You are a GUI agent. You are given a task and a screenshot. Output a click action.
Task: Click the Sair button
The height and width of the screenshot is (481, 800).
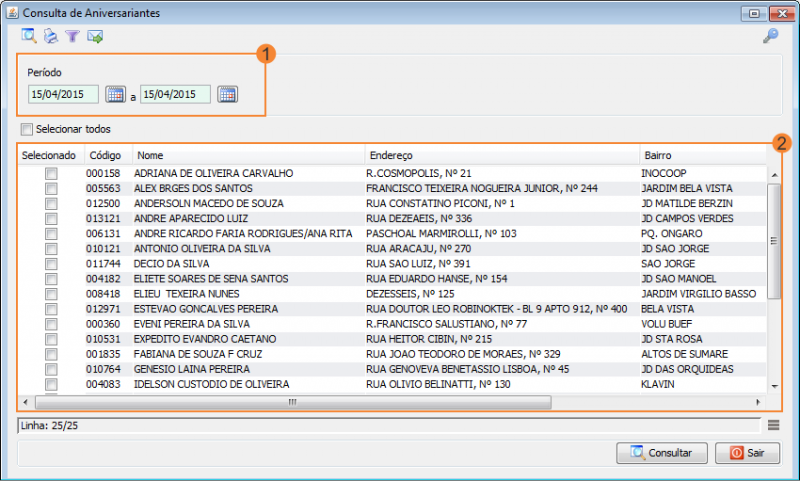pos(747,453)
